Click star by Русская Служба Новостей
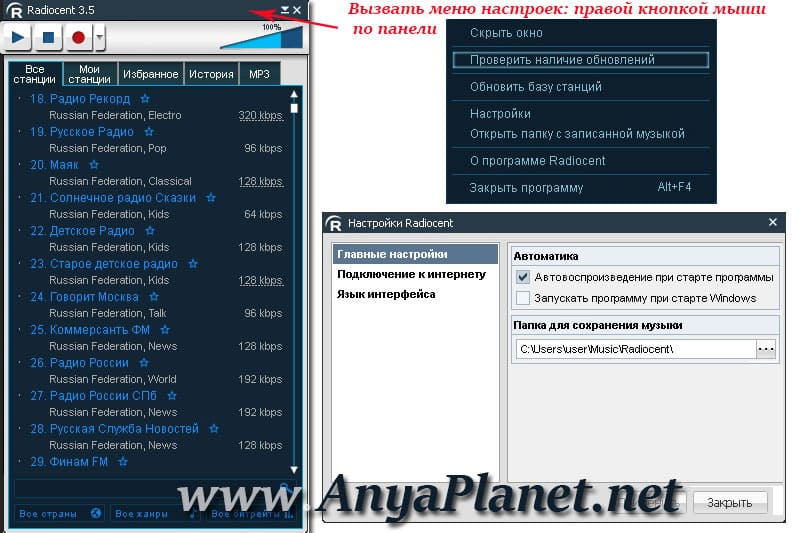Image resolution: width=800 pixels, height=533 pixels. tap(214, 428)
